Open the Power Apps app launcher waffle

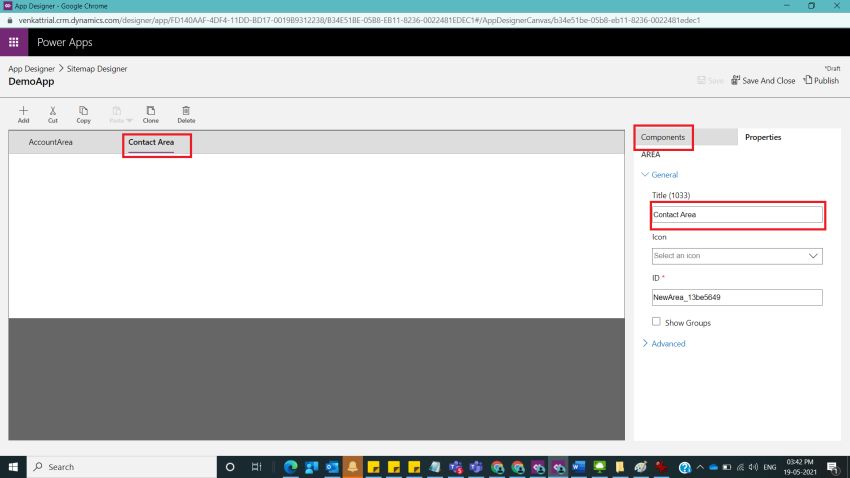click(14, 42)
